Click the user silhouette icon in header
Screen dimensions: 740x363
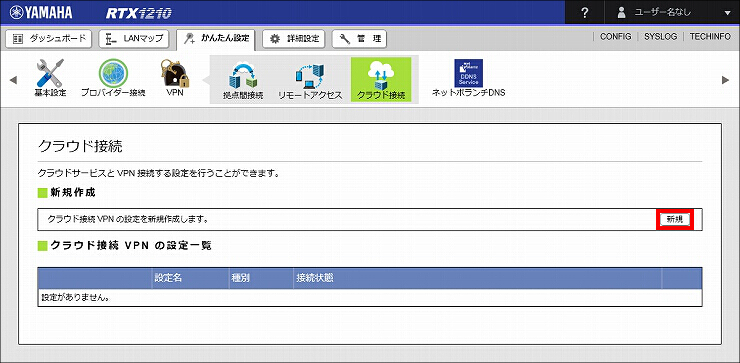[x=622, y=12]
